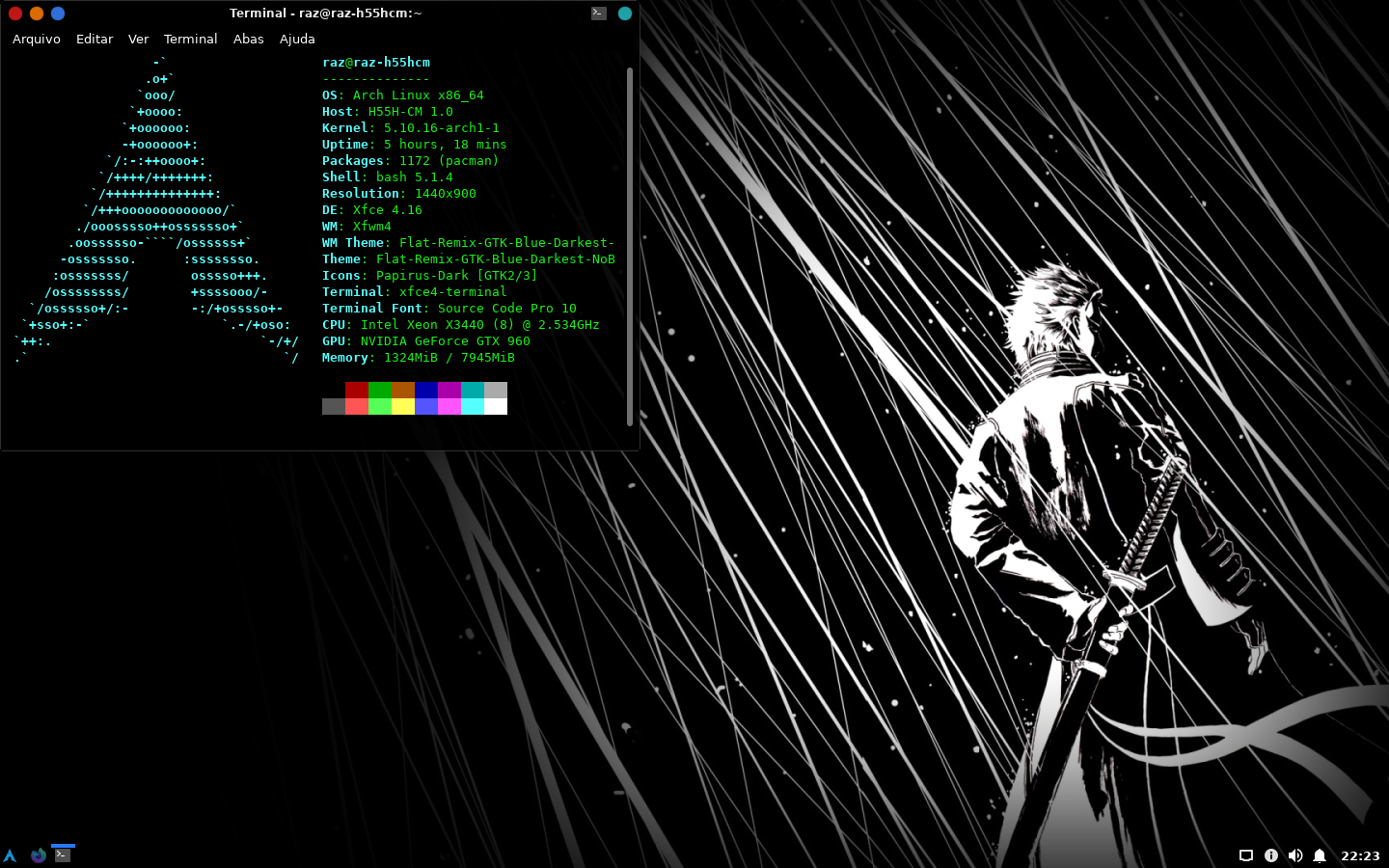Click the terminal icon in the title bar

[599, 13]
